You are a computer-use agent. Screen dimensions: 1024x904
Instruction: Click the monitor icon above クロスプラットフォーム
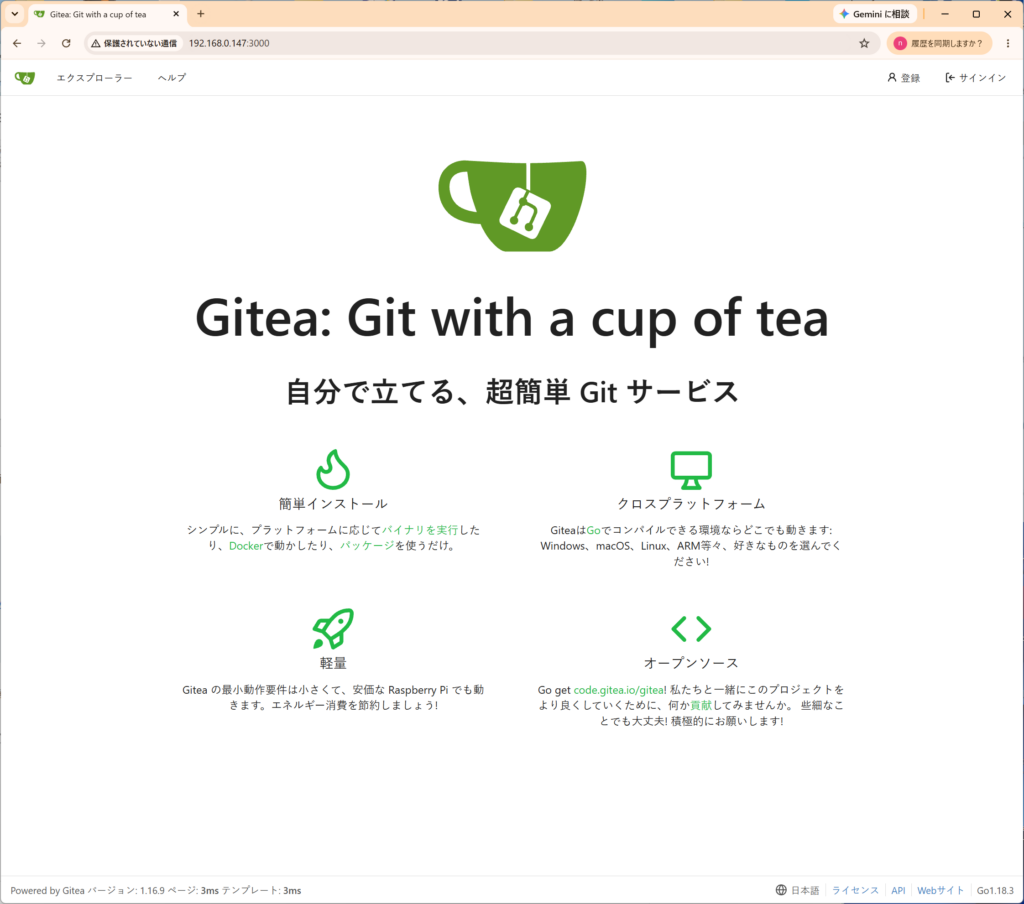click(x=691, y=470)
